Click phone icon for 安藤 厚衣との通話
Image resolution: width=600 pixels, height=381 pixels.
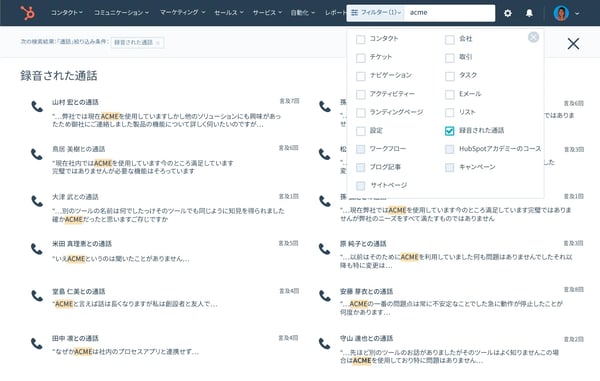324,296
